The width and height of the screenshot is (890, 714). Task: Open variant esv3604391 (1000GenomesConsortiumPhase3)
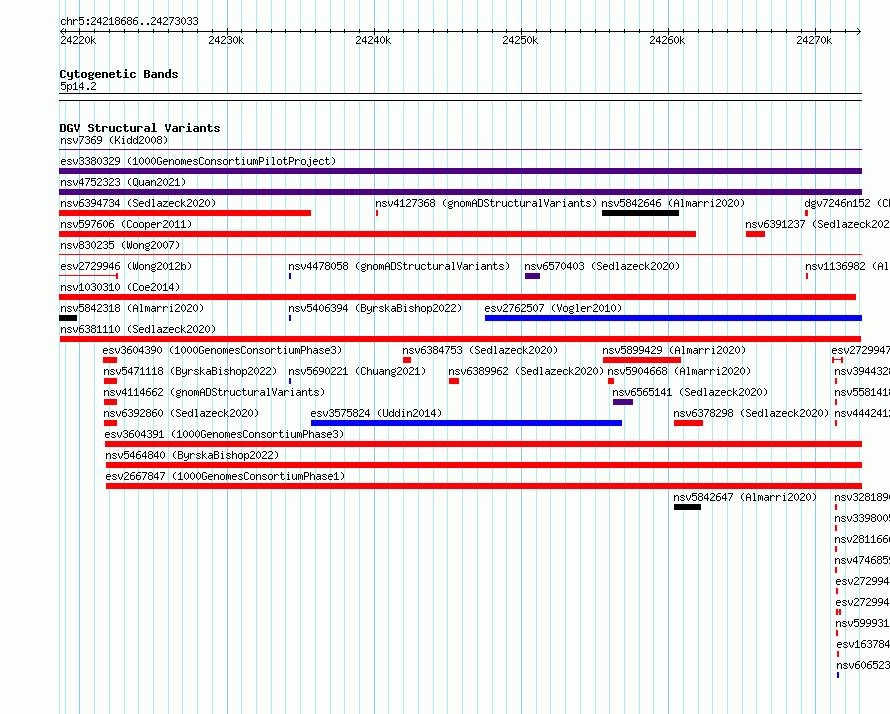click(x=224, y=434)
